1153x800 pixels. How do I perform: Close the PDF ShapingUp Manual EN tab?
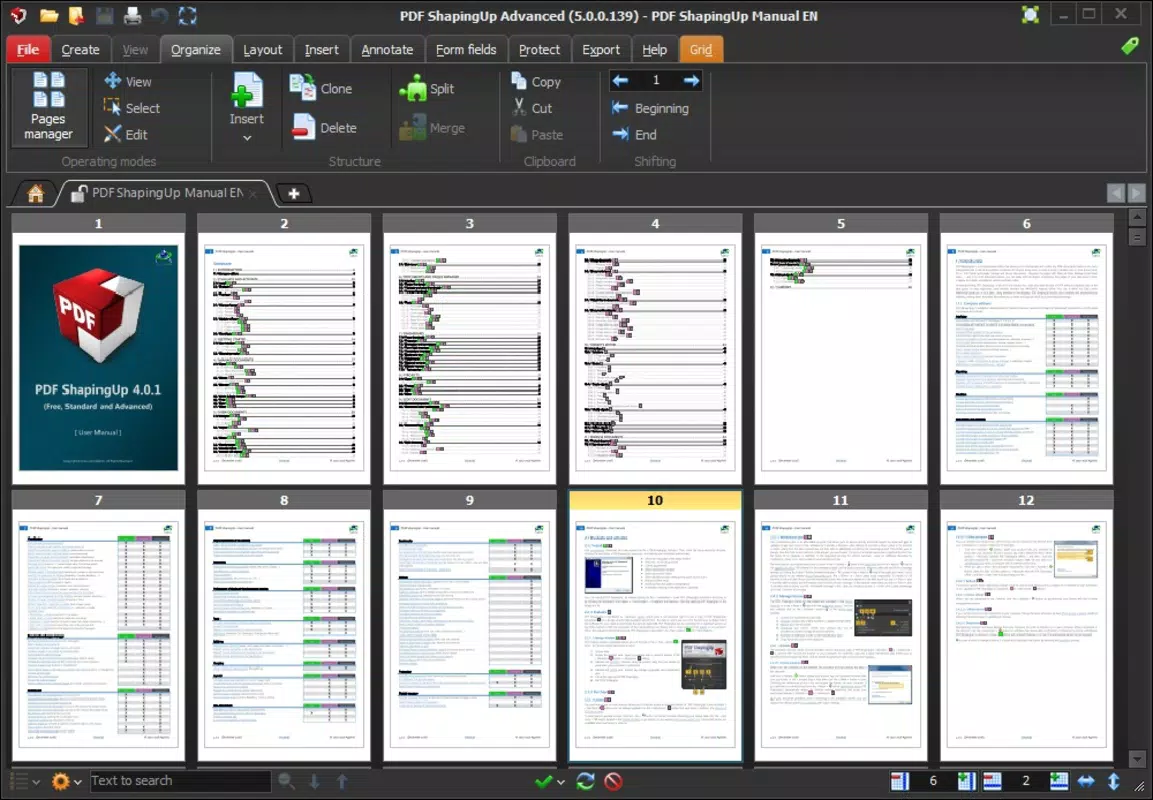point(252,193)
